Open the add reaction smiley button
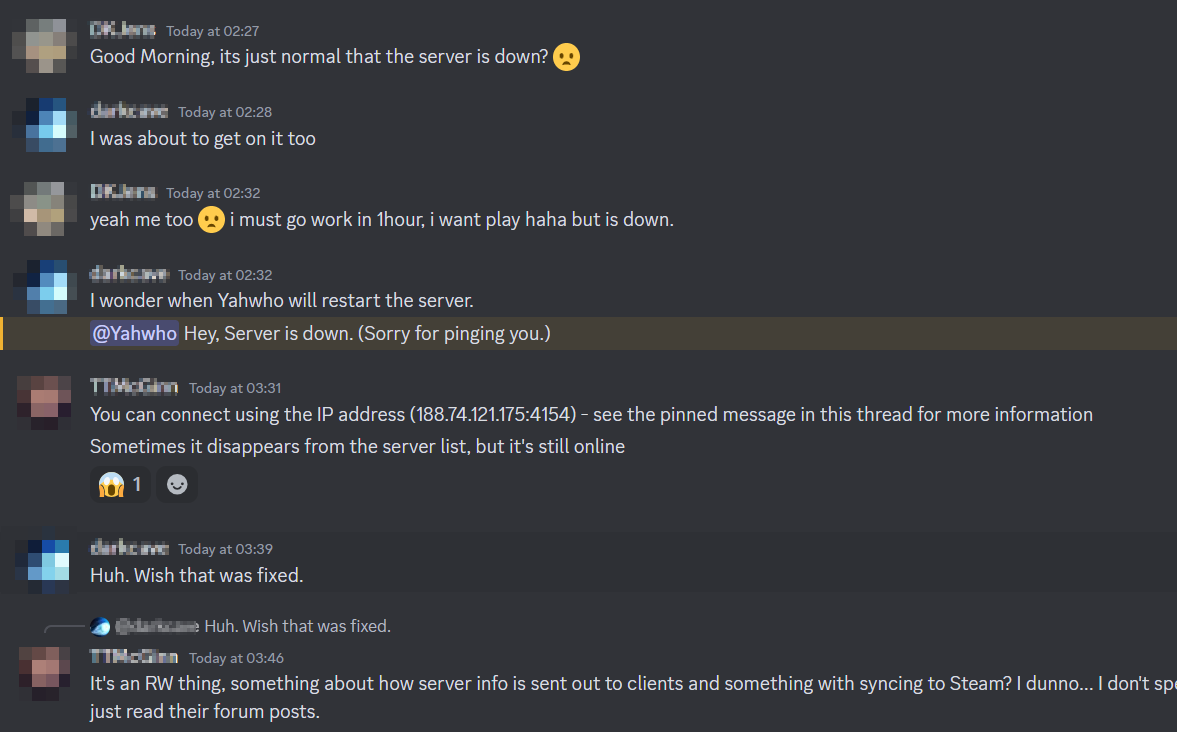The width and height of the screenshot is (1177, 732). tap(177, 485)
